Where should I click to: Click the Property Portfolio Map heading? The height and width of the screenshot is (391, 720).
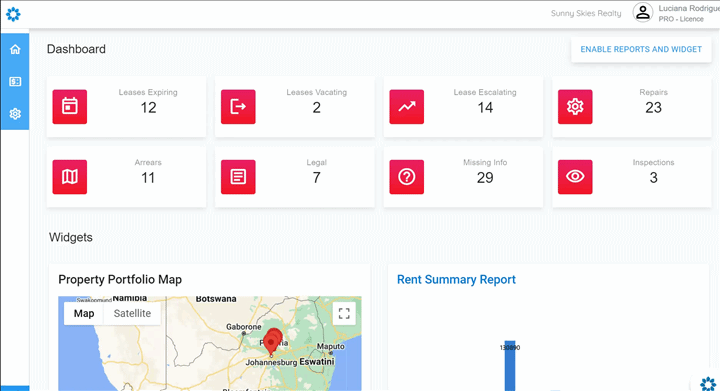pyautogui.click(x=120, y=279)
